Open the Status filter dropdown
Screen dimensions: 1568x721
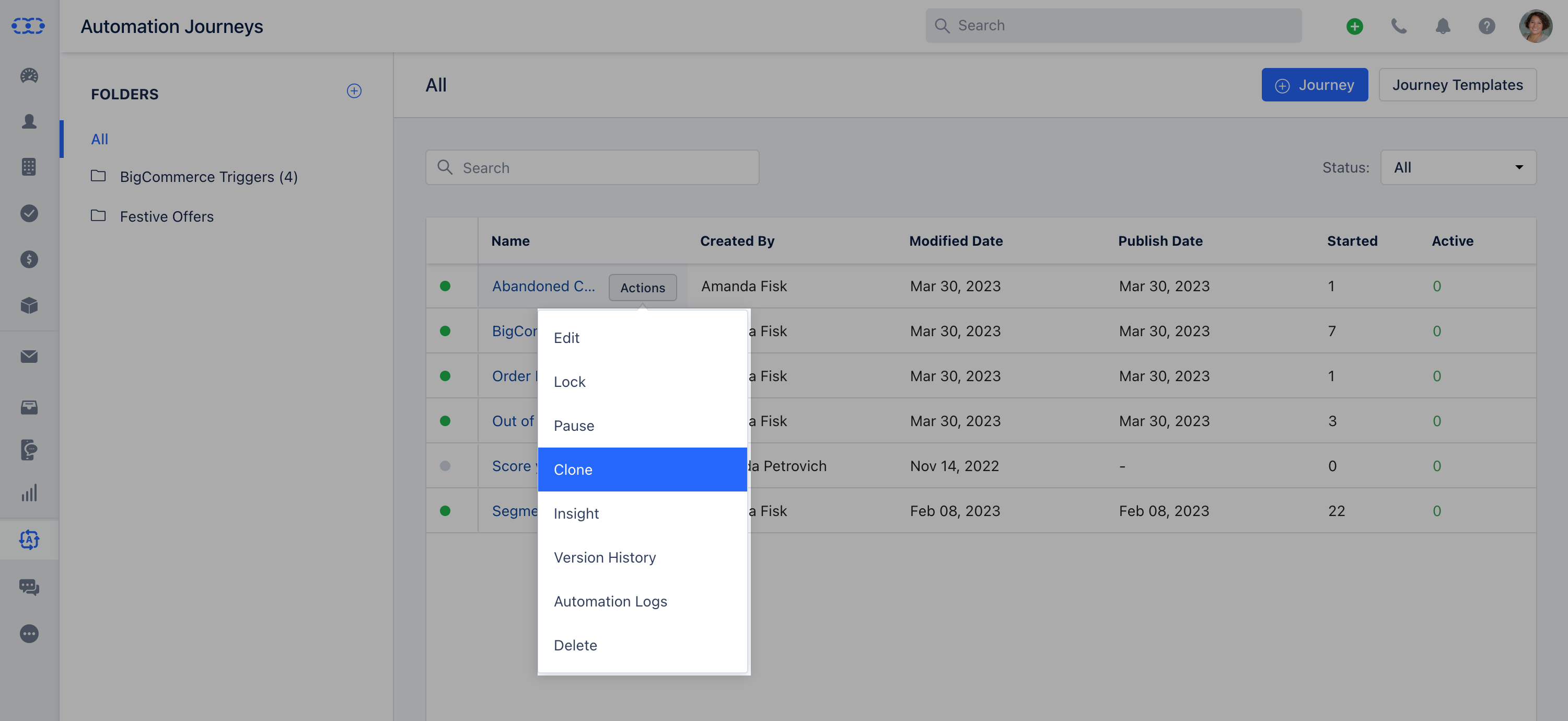1458,167
